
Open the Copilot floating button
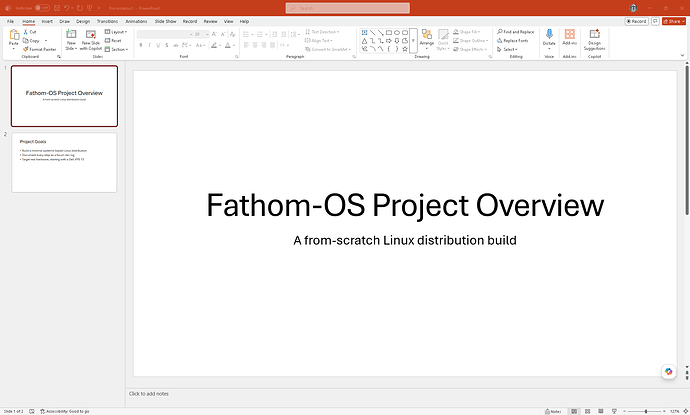(x=668, y=371)
